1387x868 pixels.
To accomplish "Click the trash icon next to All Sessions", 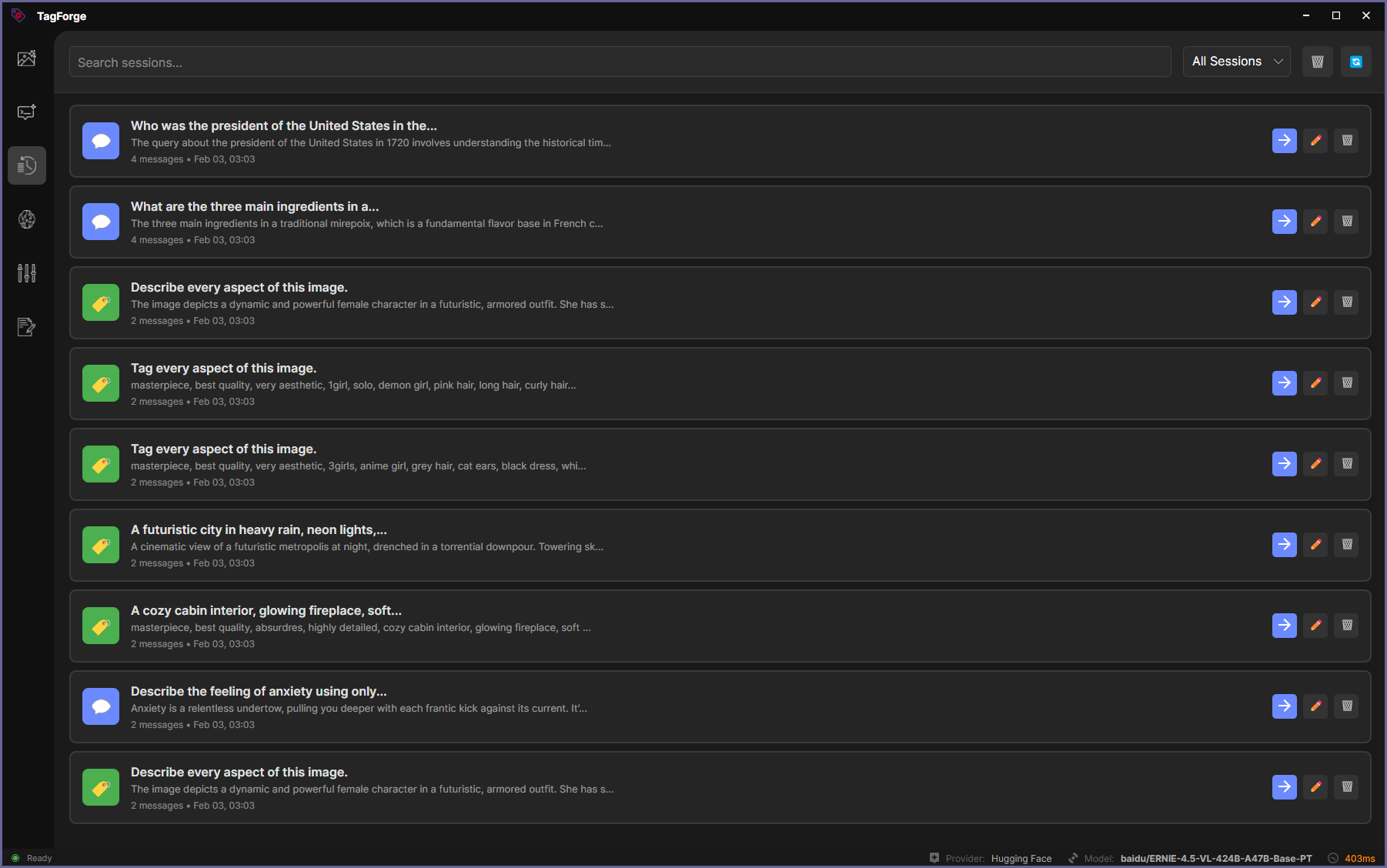I will click(1317, 62).
